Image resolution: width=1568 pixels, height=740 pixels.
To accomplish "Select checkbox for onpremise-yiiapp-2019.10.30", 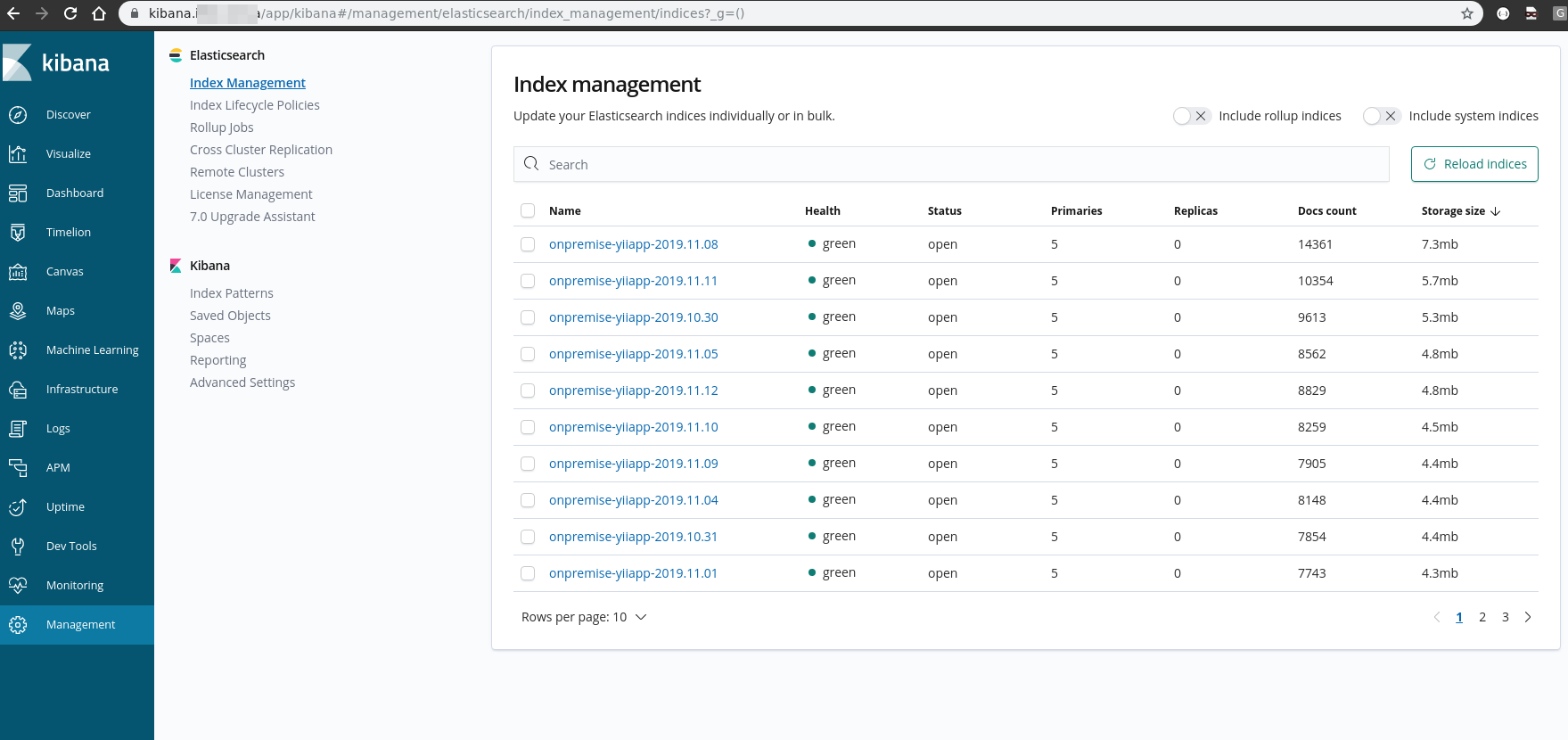I will coord(528,317).
